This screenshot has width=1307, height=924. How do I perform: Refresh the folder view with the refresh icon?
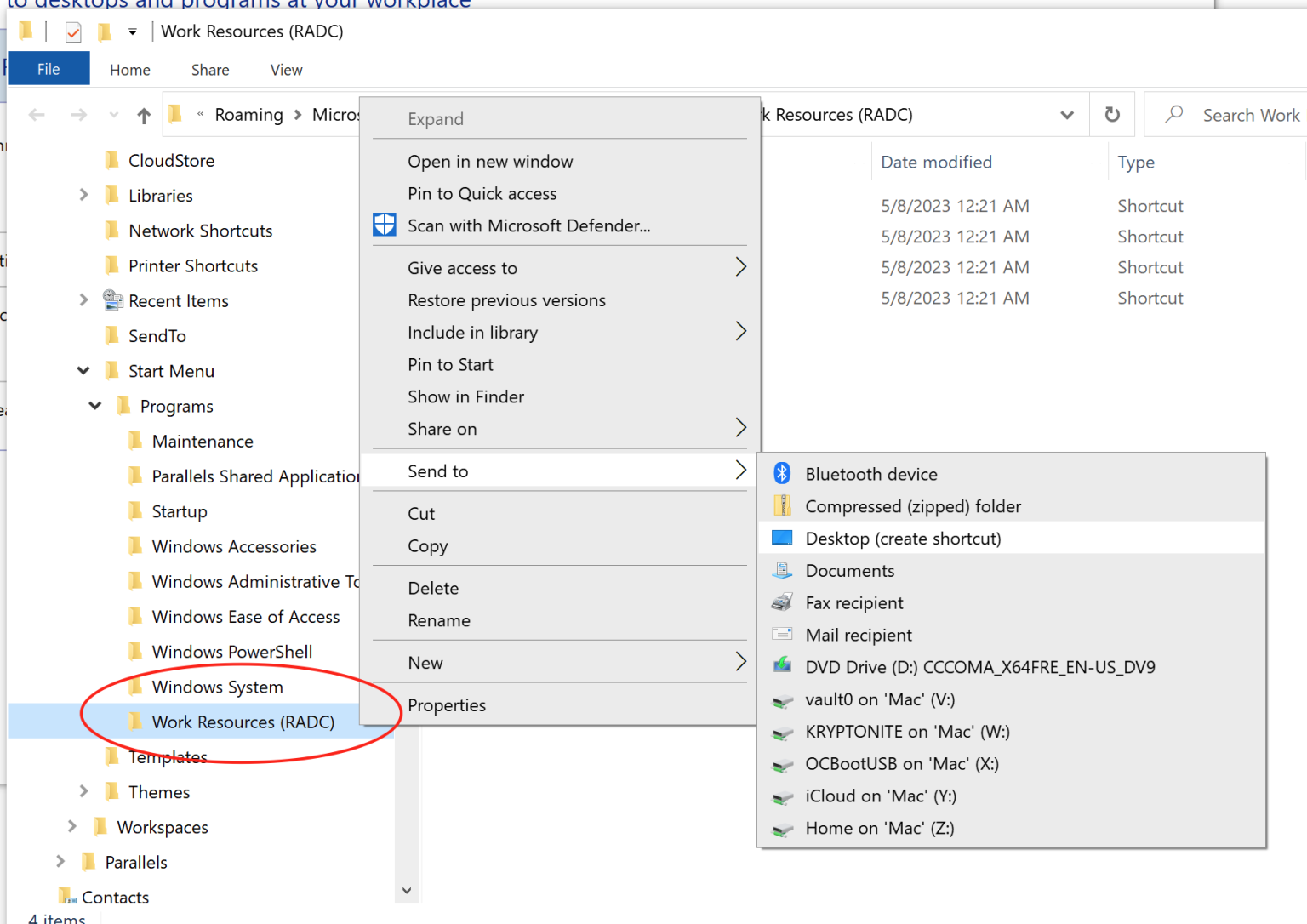[1112, 114]
